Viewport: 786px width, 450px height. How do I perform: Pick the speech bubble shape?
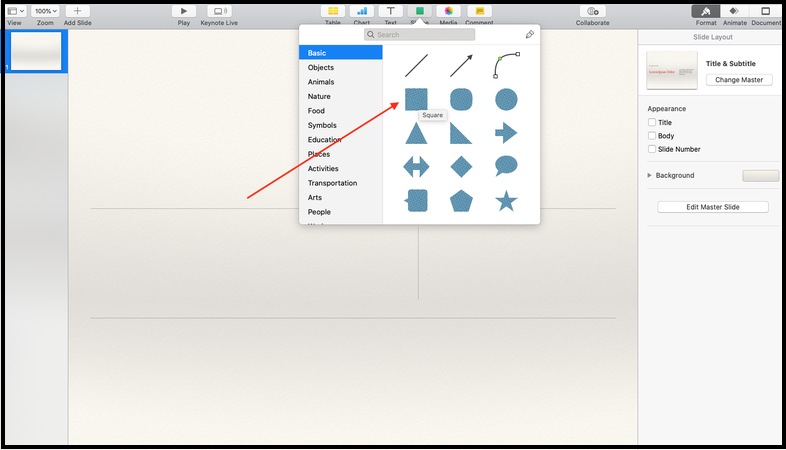pos(506,166)
